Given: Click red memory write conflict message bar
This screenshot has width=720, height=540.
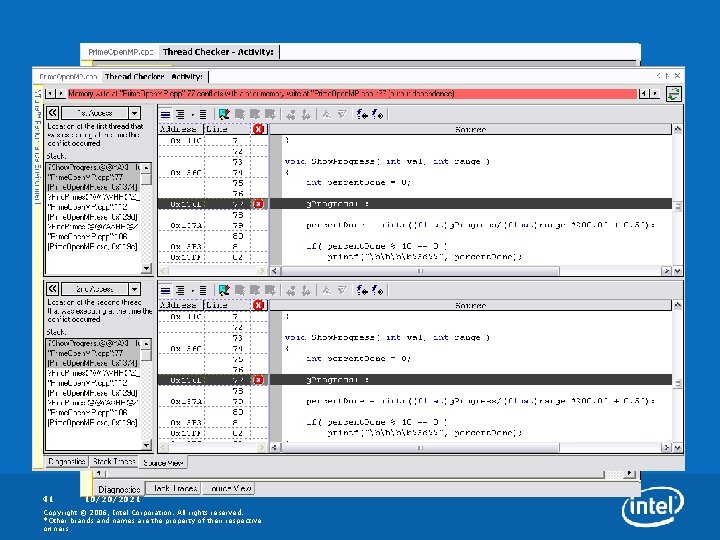Looking at the screenshot, I should tap(352, 94).
